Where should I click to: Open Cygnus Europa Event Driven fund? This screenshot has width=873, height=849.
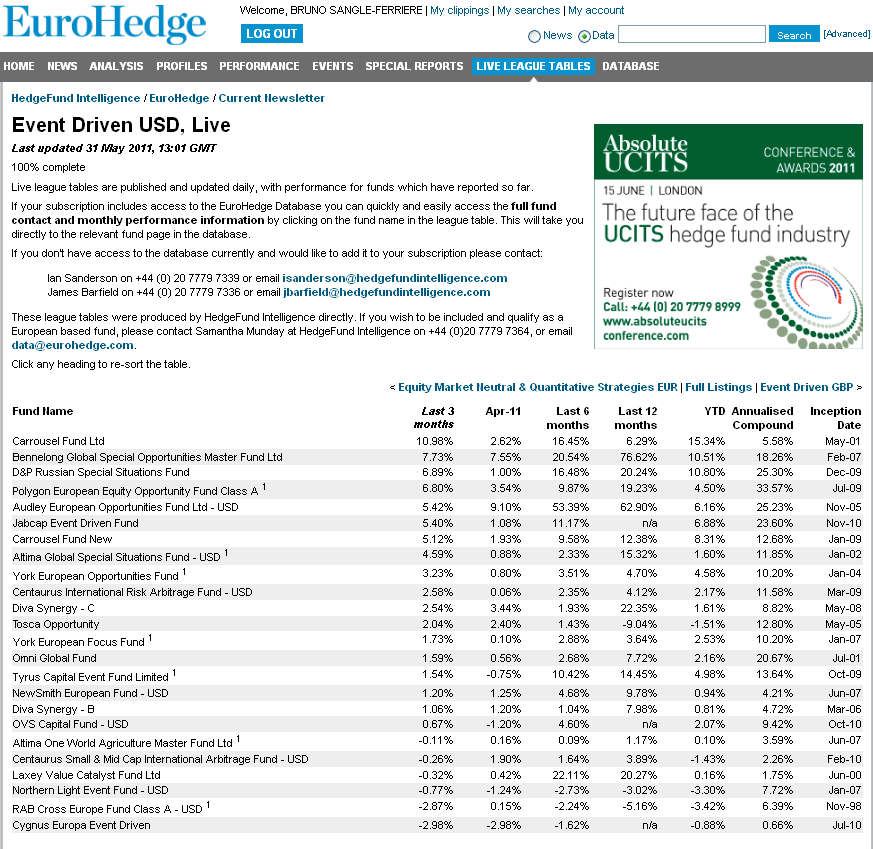click(x=81, y=825)
